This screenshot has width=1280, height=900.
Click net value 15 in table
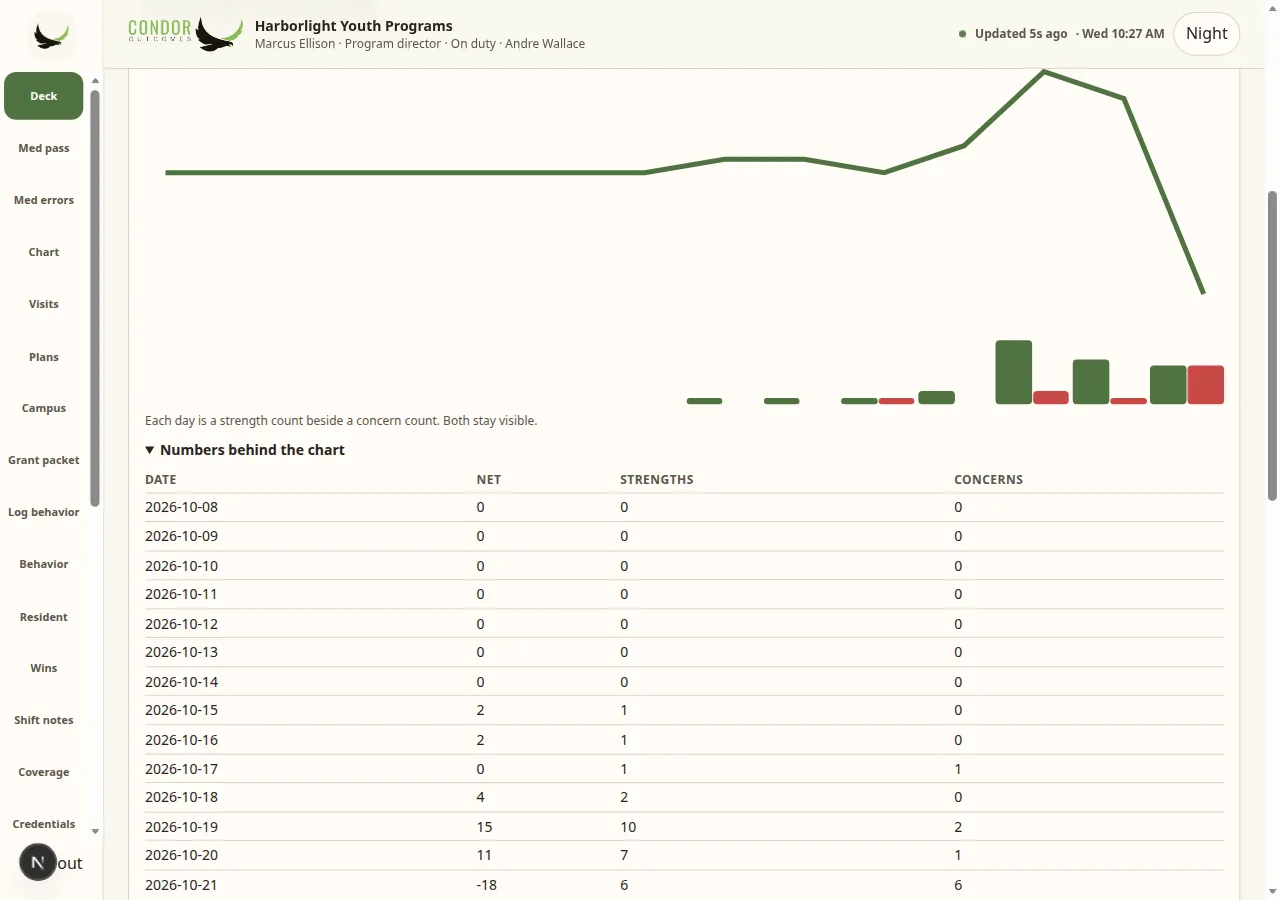485,827
